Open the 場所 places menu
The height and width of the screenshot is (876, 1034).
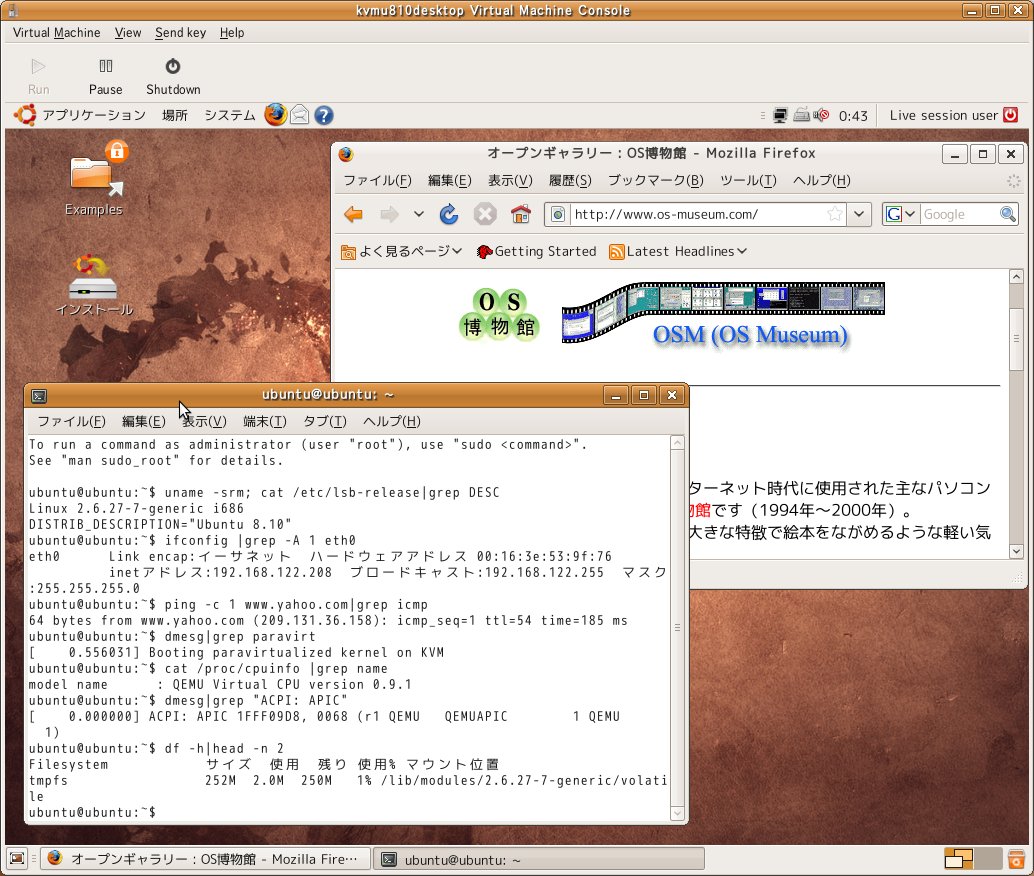pyautogui.click(x=175, y=115)
